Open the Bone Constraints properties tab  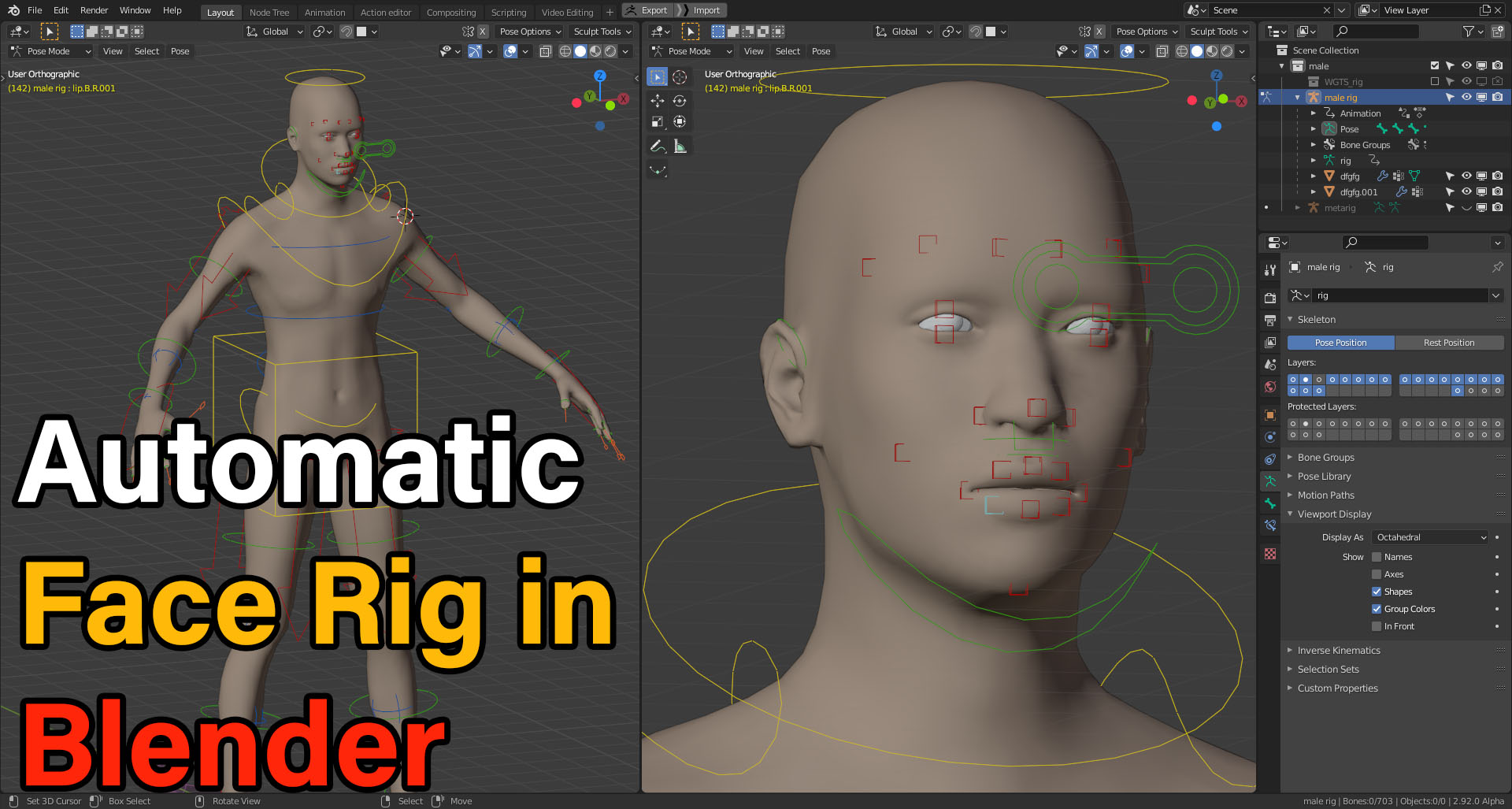[1269, 525]
